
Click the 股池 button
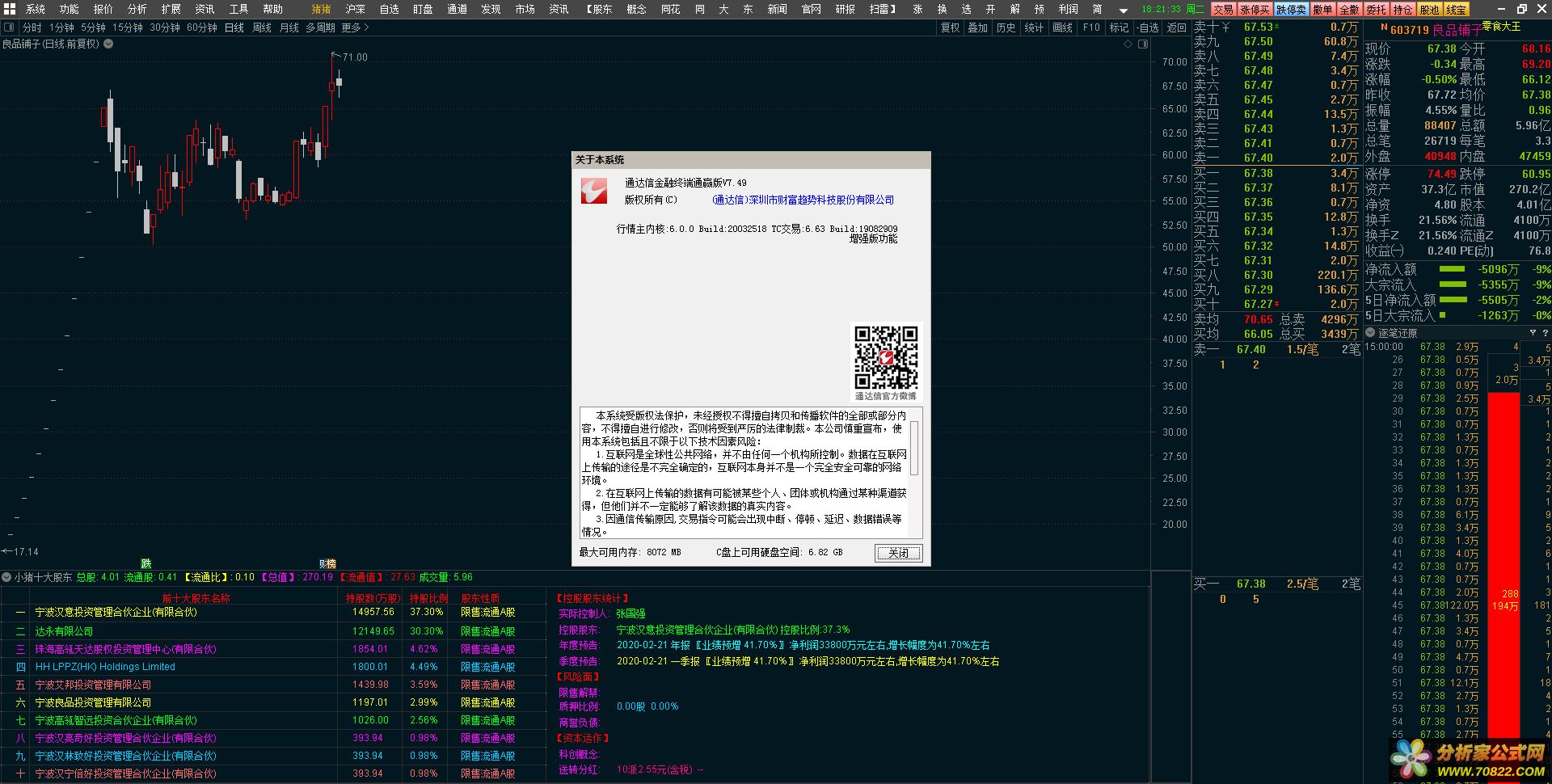[1430, 10]
